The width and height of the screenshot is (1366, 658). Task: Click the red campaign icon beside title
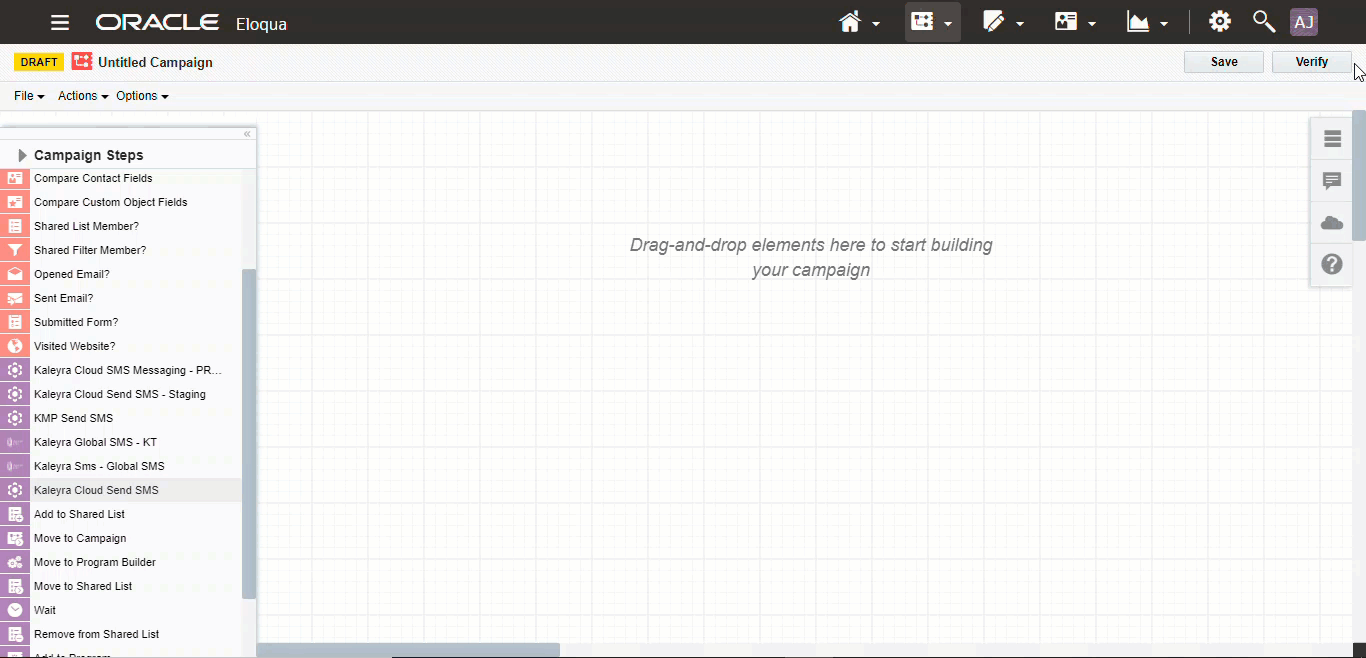[82, 62]
